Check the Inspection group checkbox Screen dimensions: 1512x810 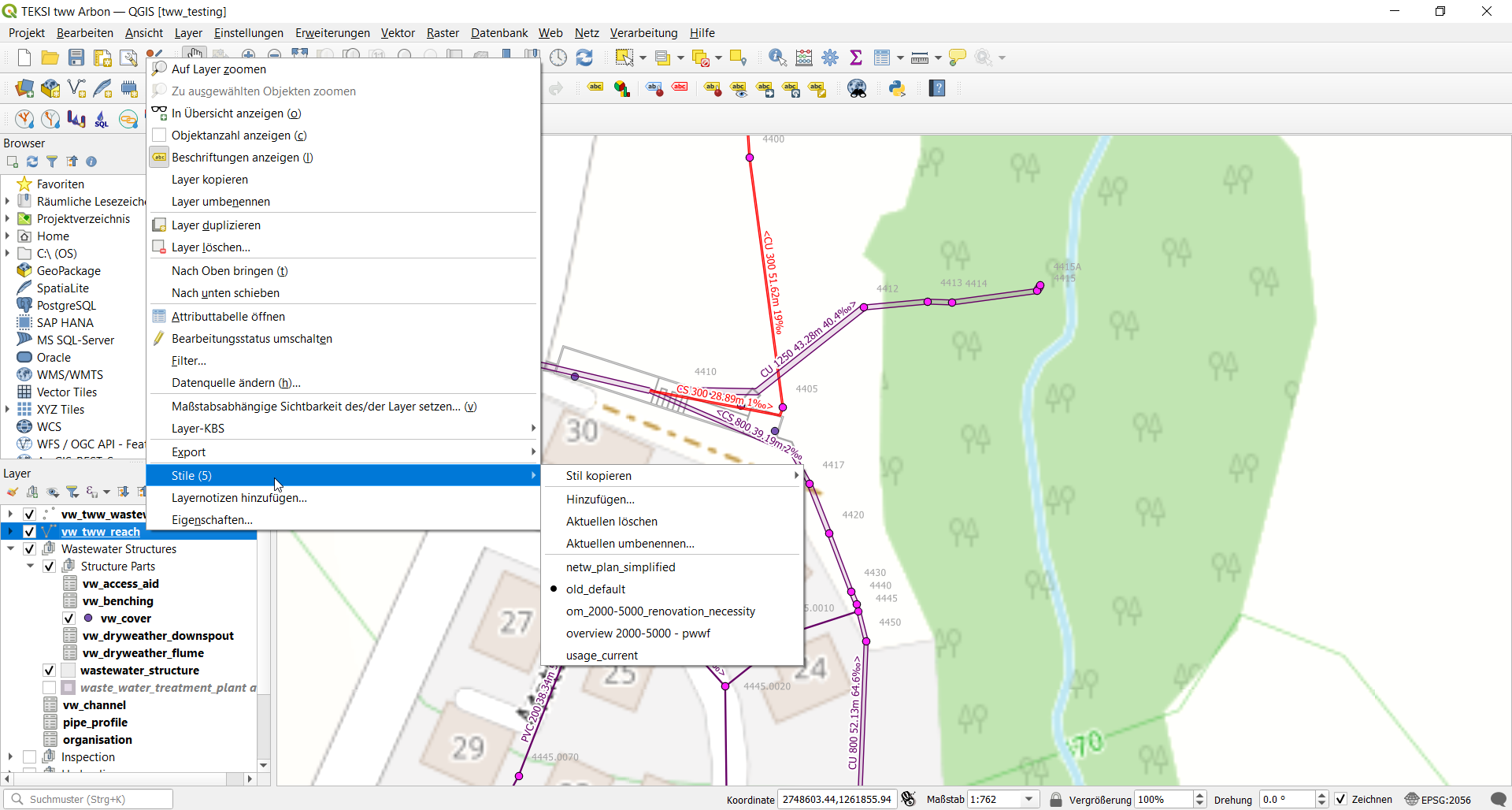tap(29, 757)
